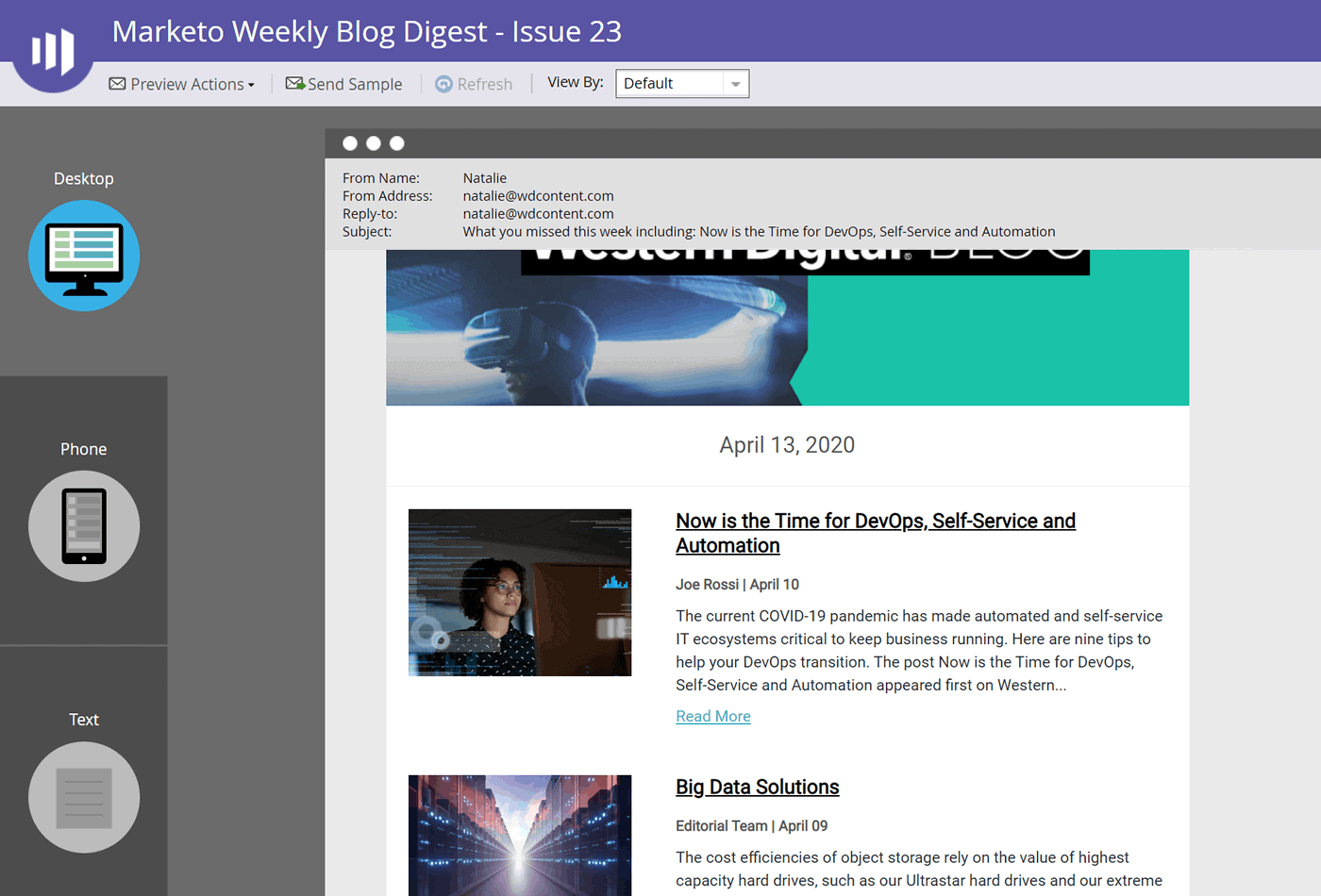The width and height of the screenshot is (1321, 896).
Task: Click the circular Refresh arrow icon
Action: 443,84
